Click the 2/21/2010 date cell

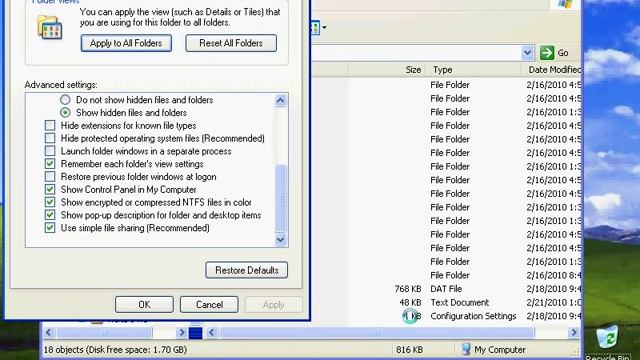pos(553,302)
